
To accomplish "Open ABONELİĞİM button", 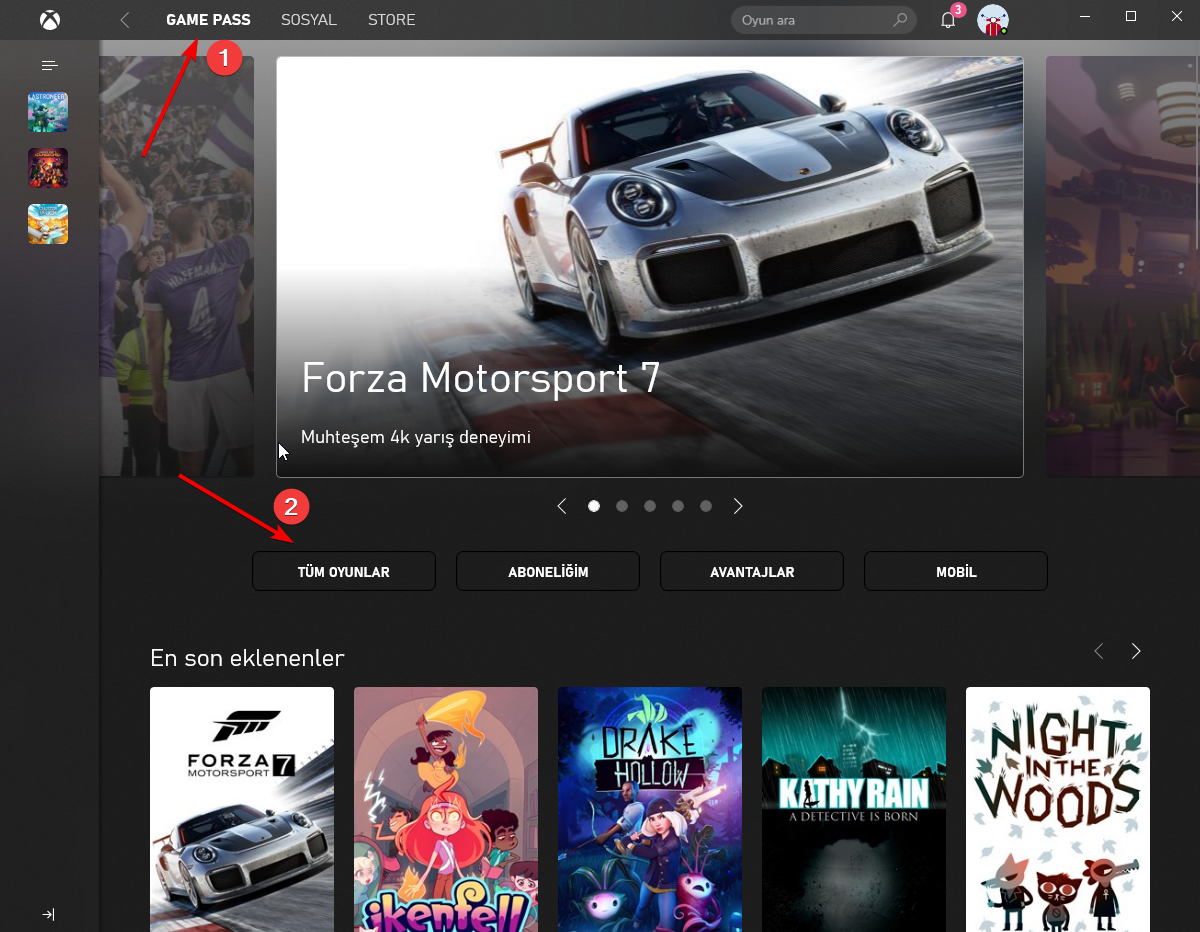I will tap(548, 572).
